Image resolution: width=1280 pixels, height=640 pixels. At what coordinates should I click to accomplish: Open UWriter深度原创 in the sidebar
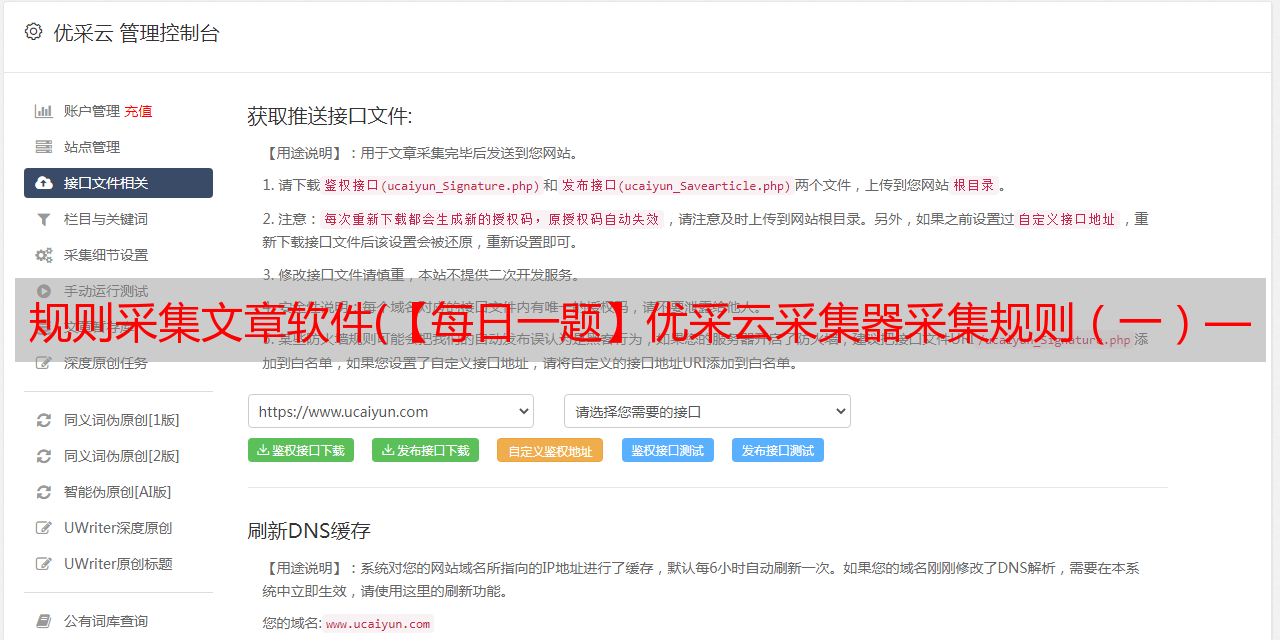click(118, 528)
